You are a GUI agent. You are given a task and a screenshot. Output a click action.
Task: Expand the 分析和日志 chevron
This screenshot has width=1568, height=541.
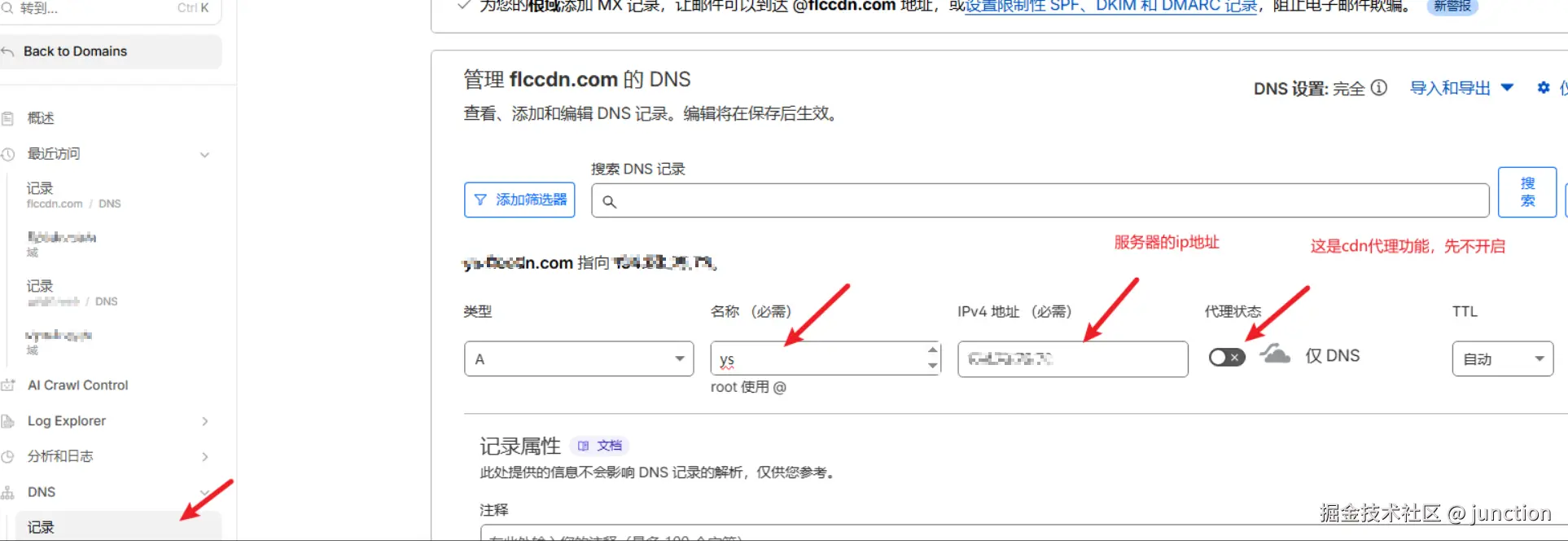[205, 456]
